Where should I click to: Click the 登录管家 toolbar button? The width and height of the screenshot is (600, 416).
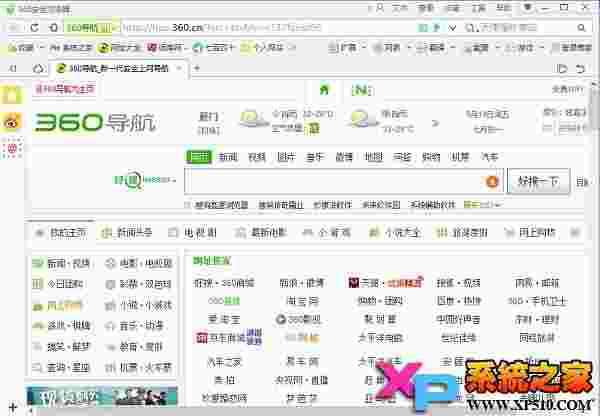pos(571,48)
